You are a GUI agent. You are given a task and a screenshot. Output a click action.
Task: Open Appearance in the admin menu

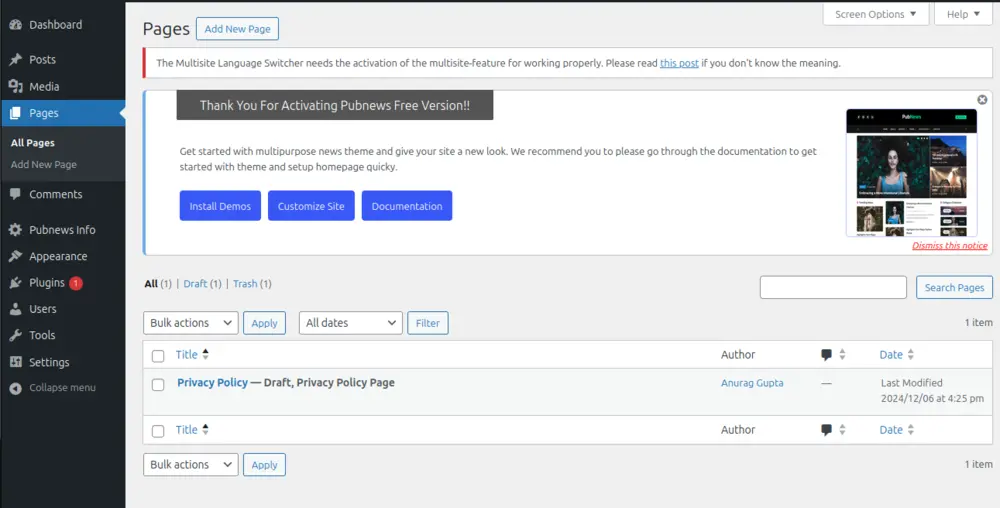click(x=58, y=256)
